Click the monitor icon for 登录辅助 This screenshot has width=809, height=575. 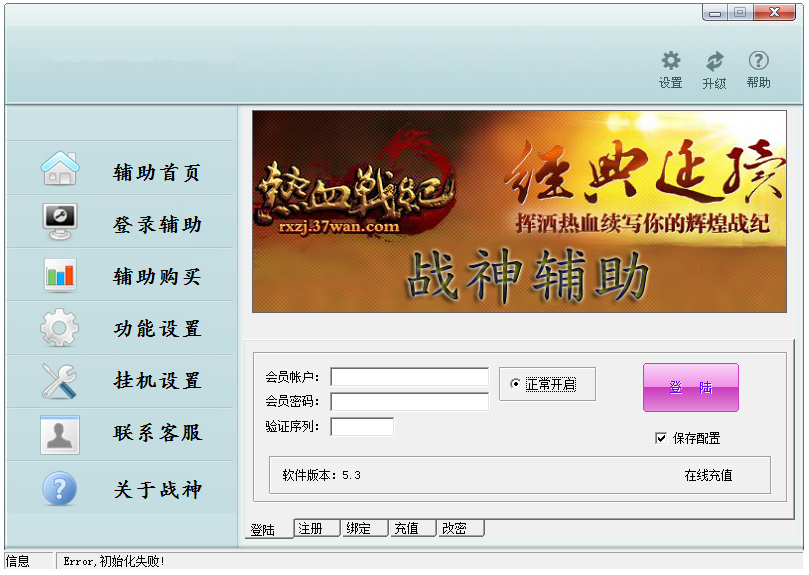(60, 221)
